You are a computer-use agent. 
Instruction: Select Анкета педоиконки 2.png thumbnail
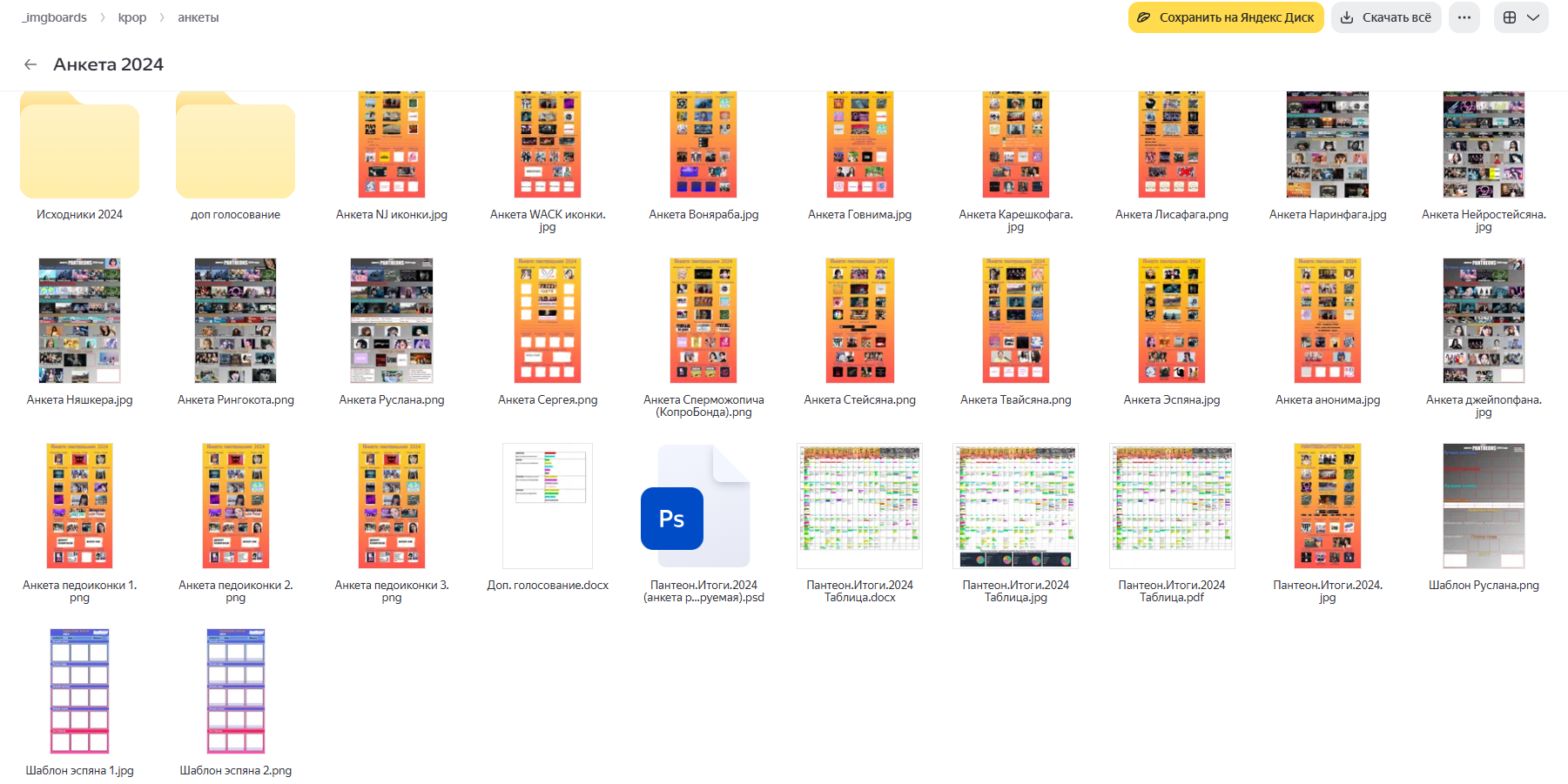click(x=235, y=506)
